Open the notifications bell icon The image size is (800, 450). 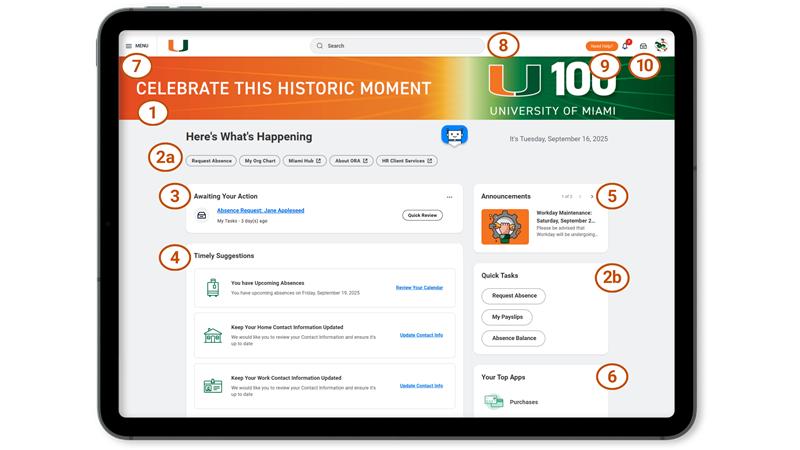pyautogui.click(x=626, y=45)
